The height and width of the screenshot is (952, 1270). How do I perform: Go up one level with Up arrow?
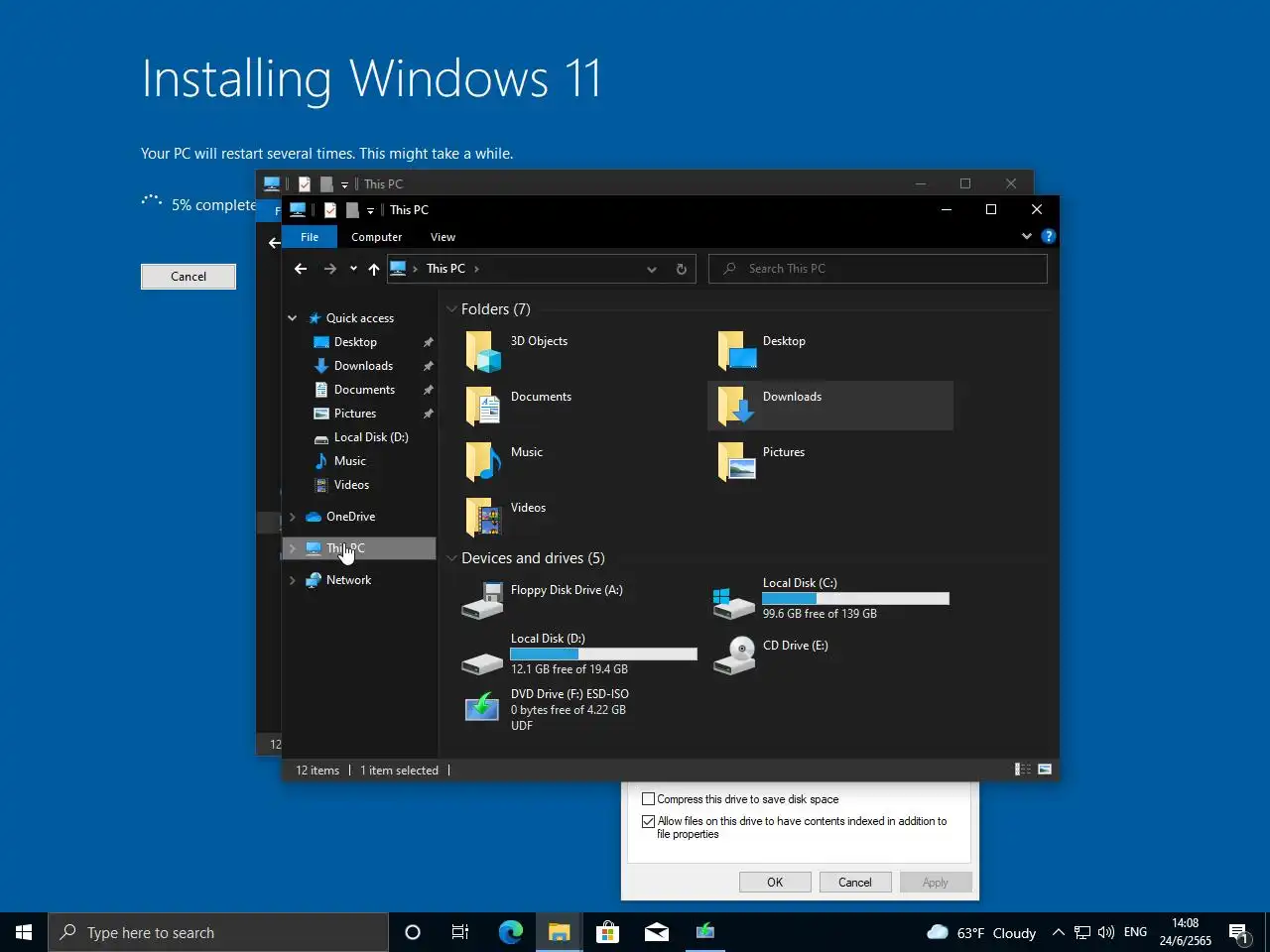pos(373,269)
